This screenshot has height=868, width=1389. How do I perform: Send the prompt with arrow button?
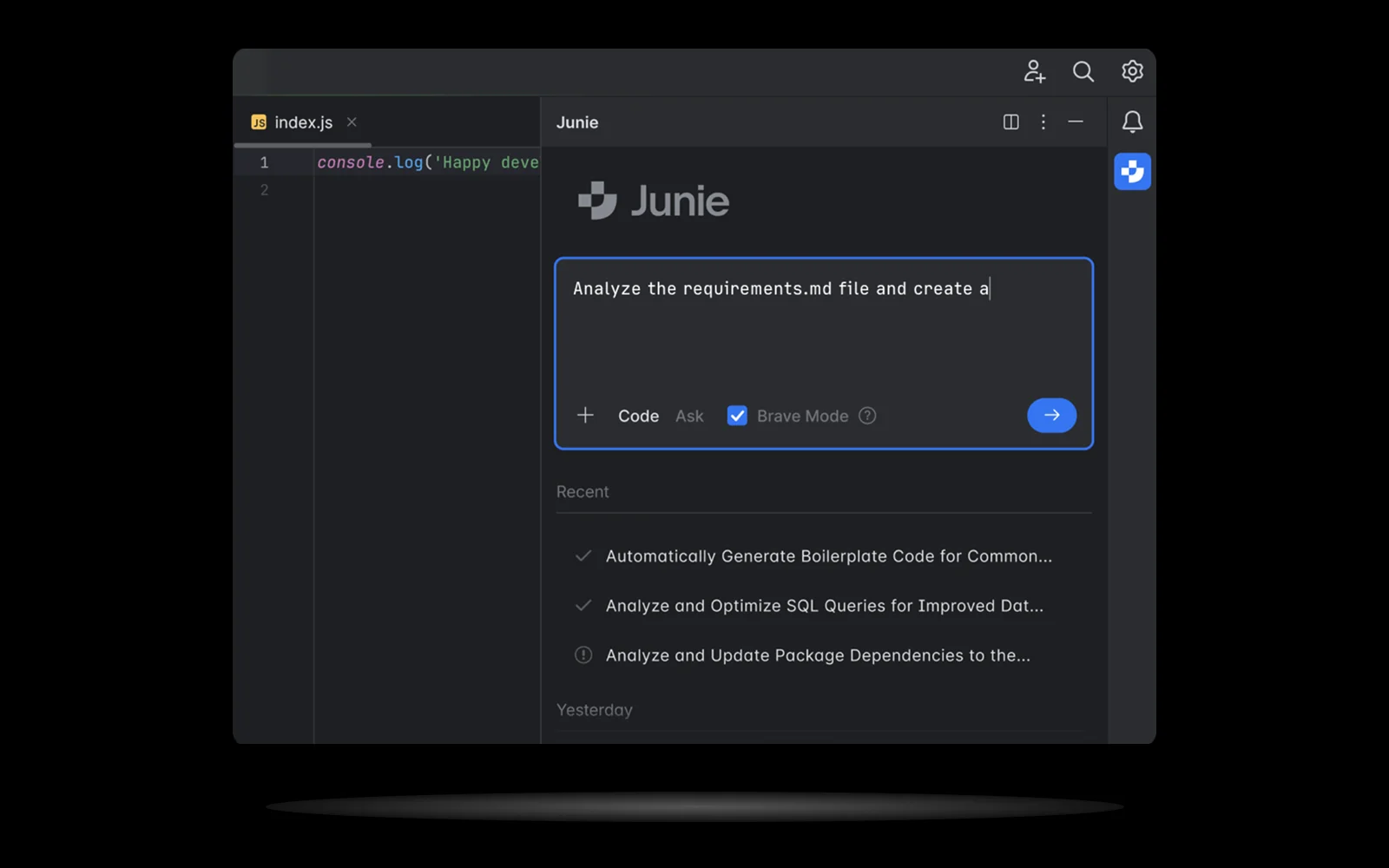1051,415
